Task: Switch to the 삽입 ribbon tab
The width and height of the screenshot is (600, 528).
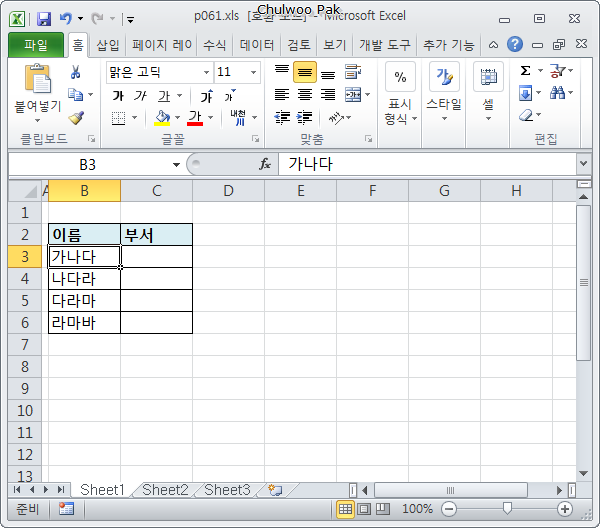Action: point(108,45)
